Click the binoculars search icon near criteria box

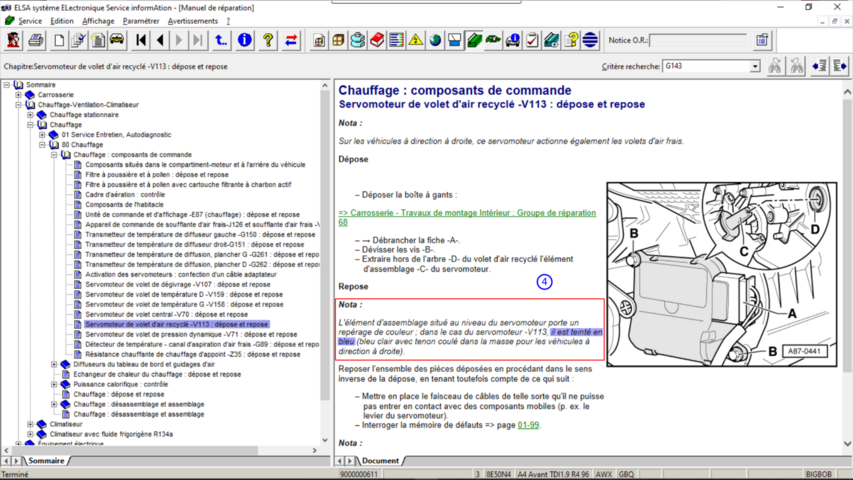pos(775,66)
